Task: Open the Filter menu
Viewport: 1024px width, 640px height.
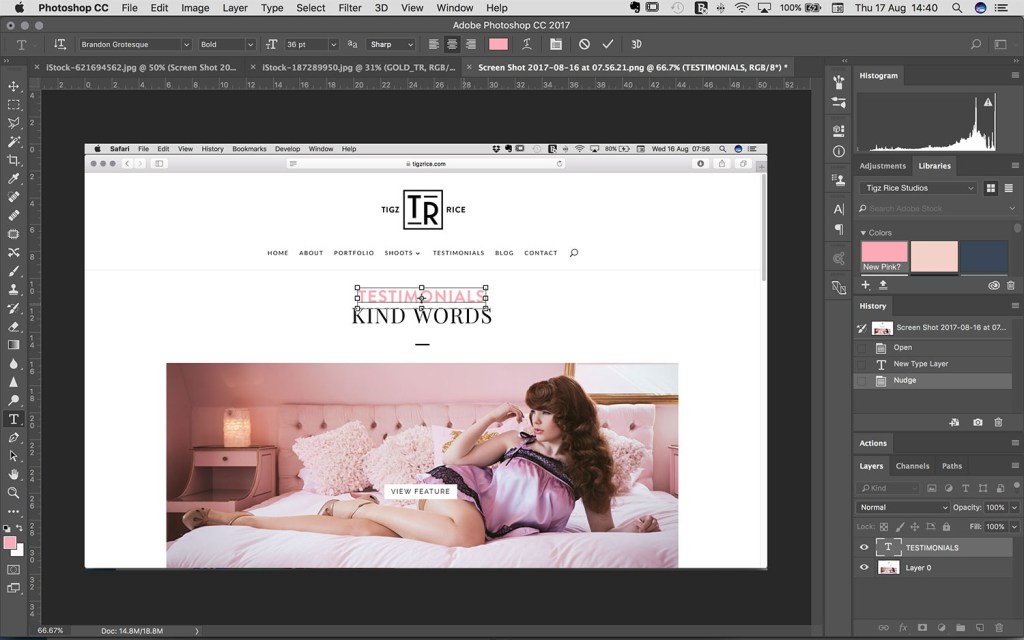Action: 350,8
